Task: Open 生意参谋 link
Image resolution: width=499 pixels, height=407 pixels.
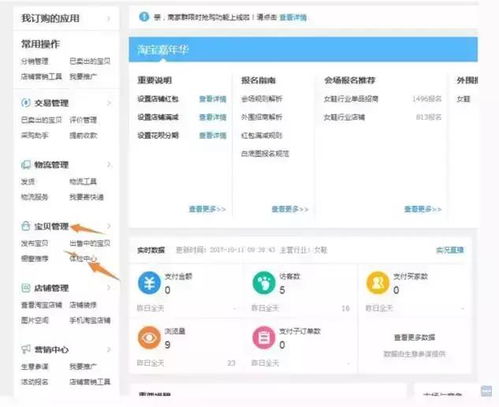Action: [35, 367]
